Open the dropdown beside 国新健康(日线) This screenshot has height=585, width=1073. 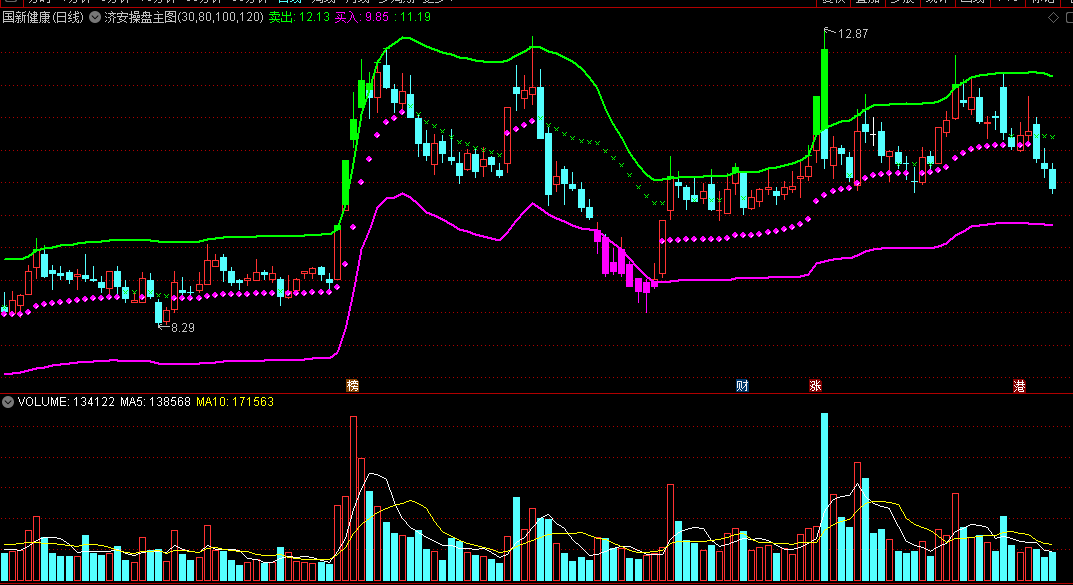(x=95, y=17)
